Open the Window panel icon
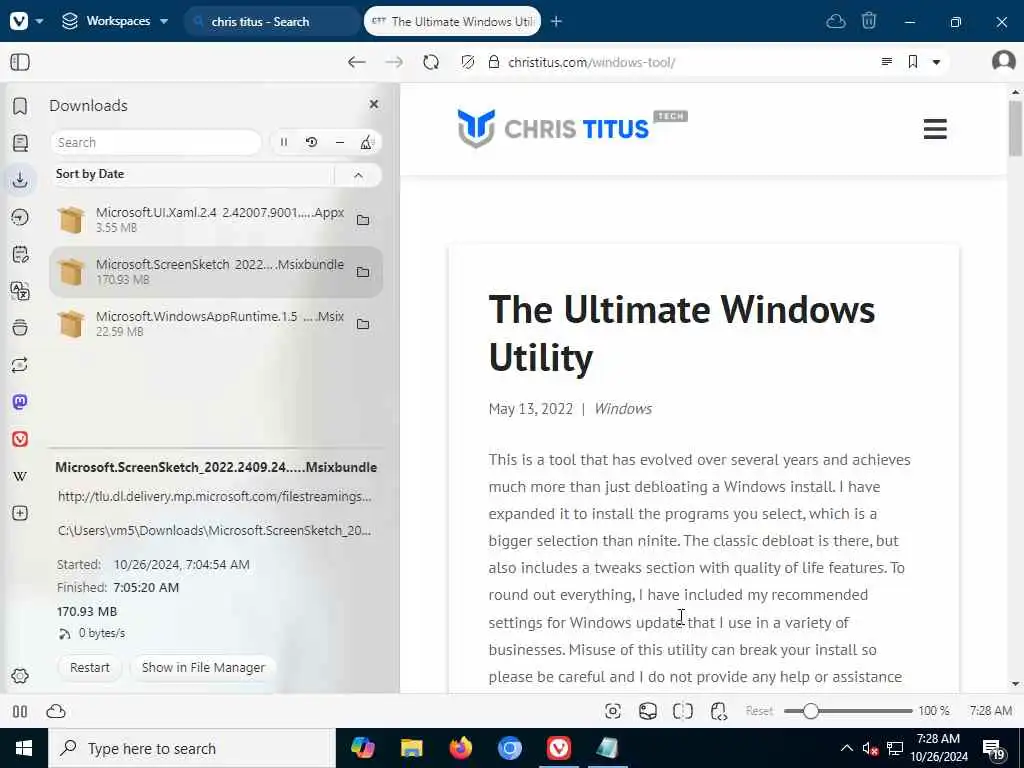1024x768 pixels. click(20, 327)
